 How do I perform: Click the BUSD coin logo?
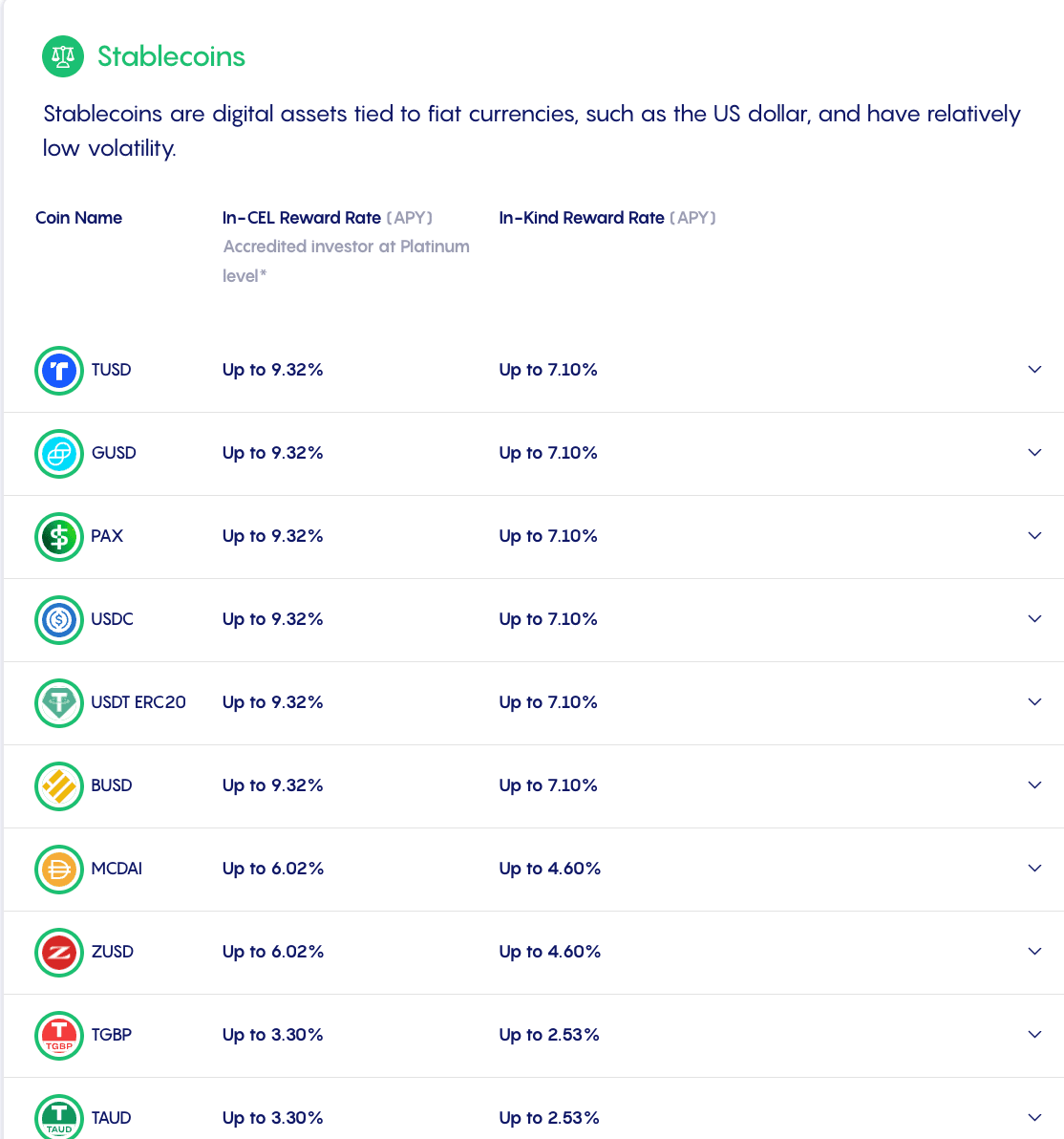pyautogui.click(x=58, y=785)
